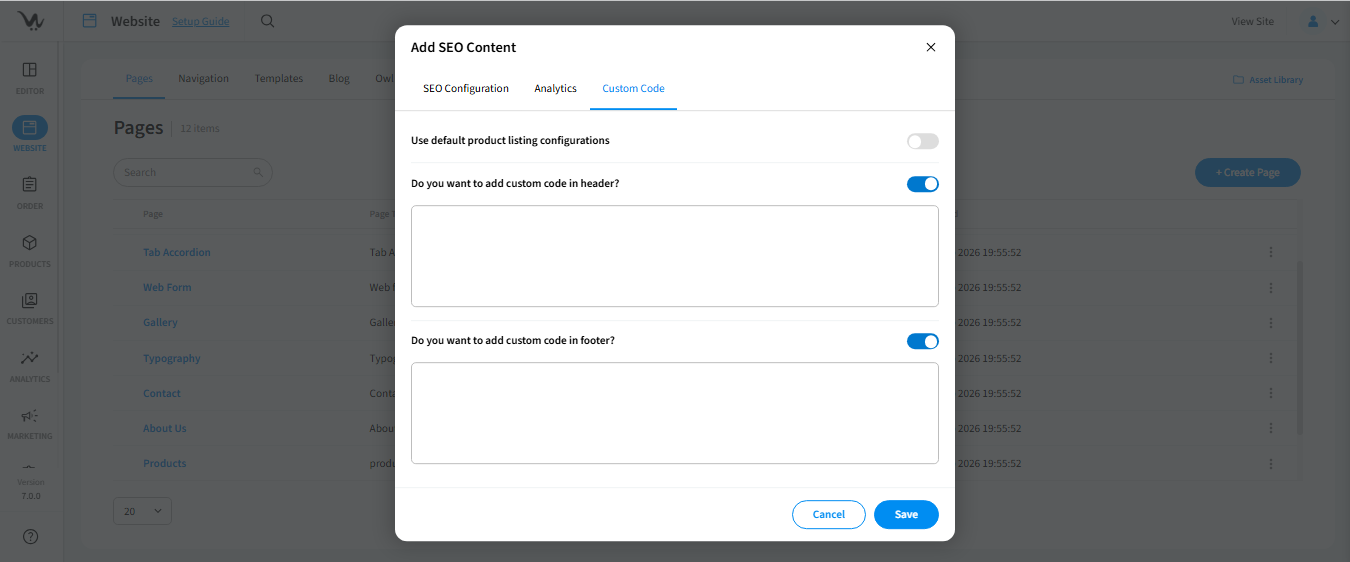Enable default product listing configurations toggle

coord(922,141)
